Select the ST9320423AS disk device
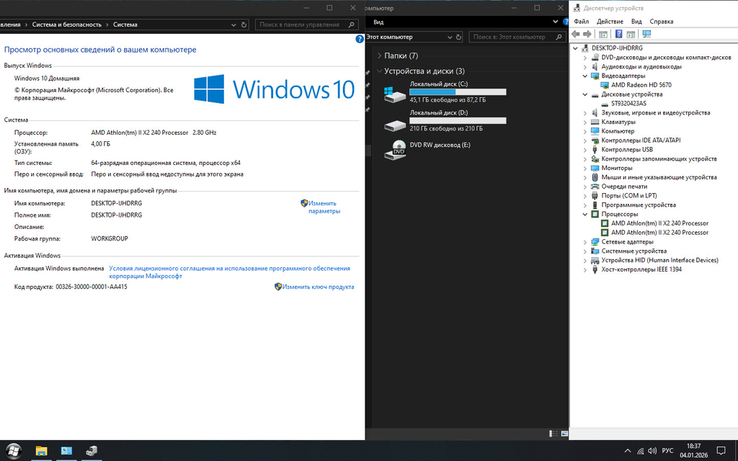The image size is (738, 461). click(628, 104)
